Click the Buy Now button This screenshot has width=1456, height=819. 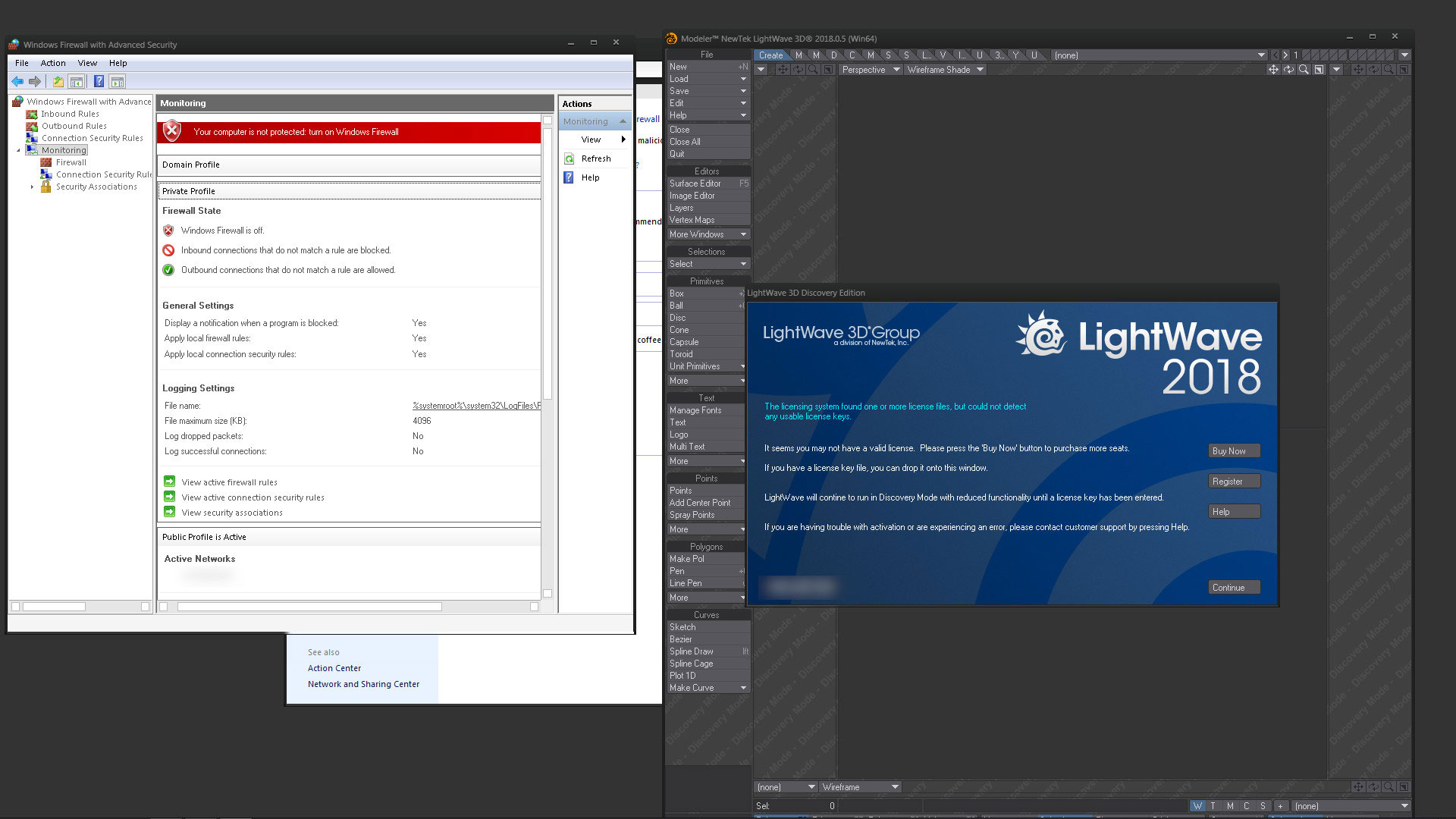(1234, 451)
